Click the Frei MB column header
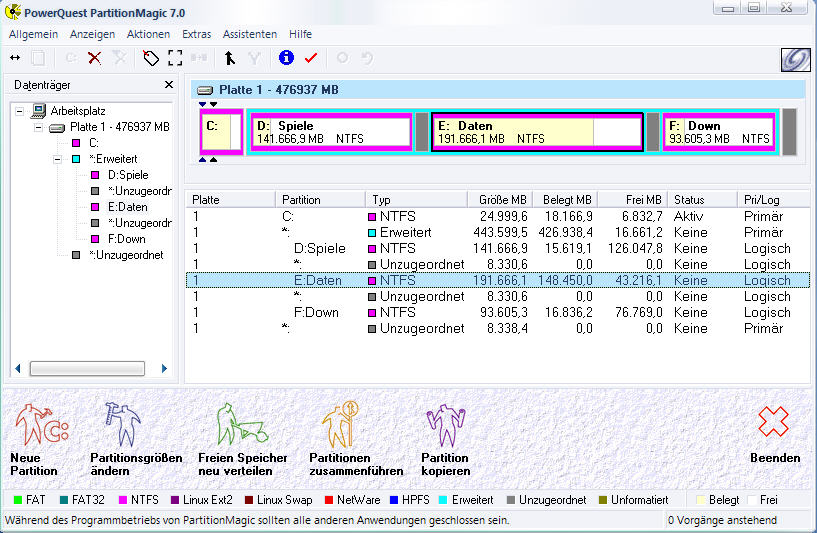Viewport: 817px width, 533px height. [x=633, y=200]
